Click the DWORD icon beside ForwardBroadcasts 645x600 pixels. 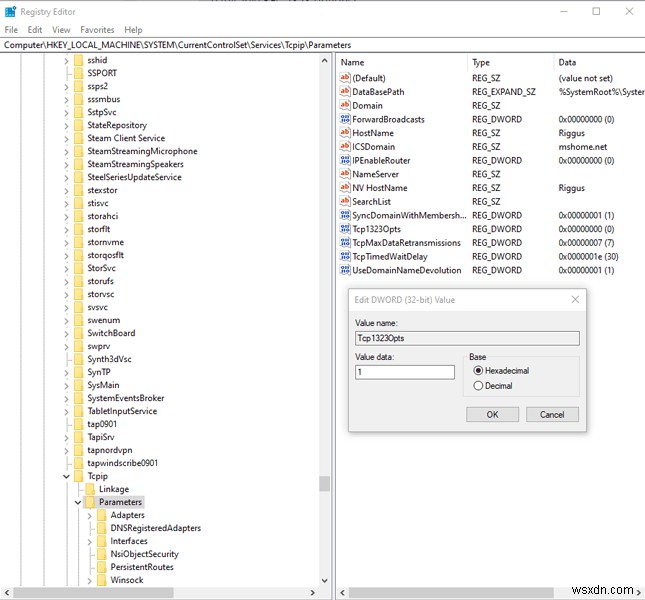pos(345,119)
